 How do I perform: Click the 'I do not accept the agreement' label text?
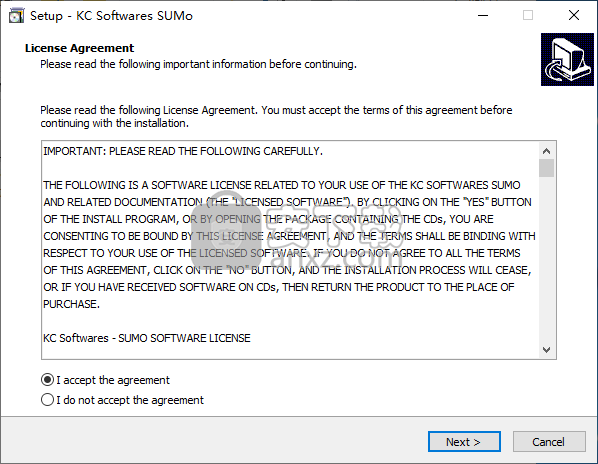[130, 400]
